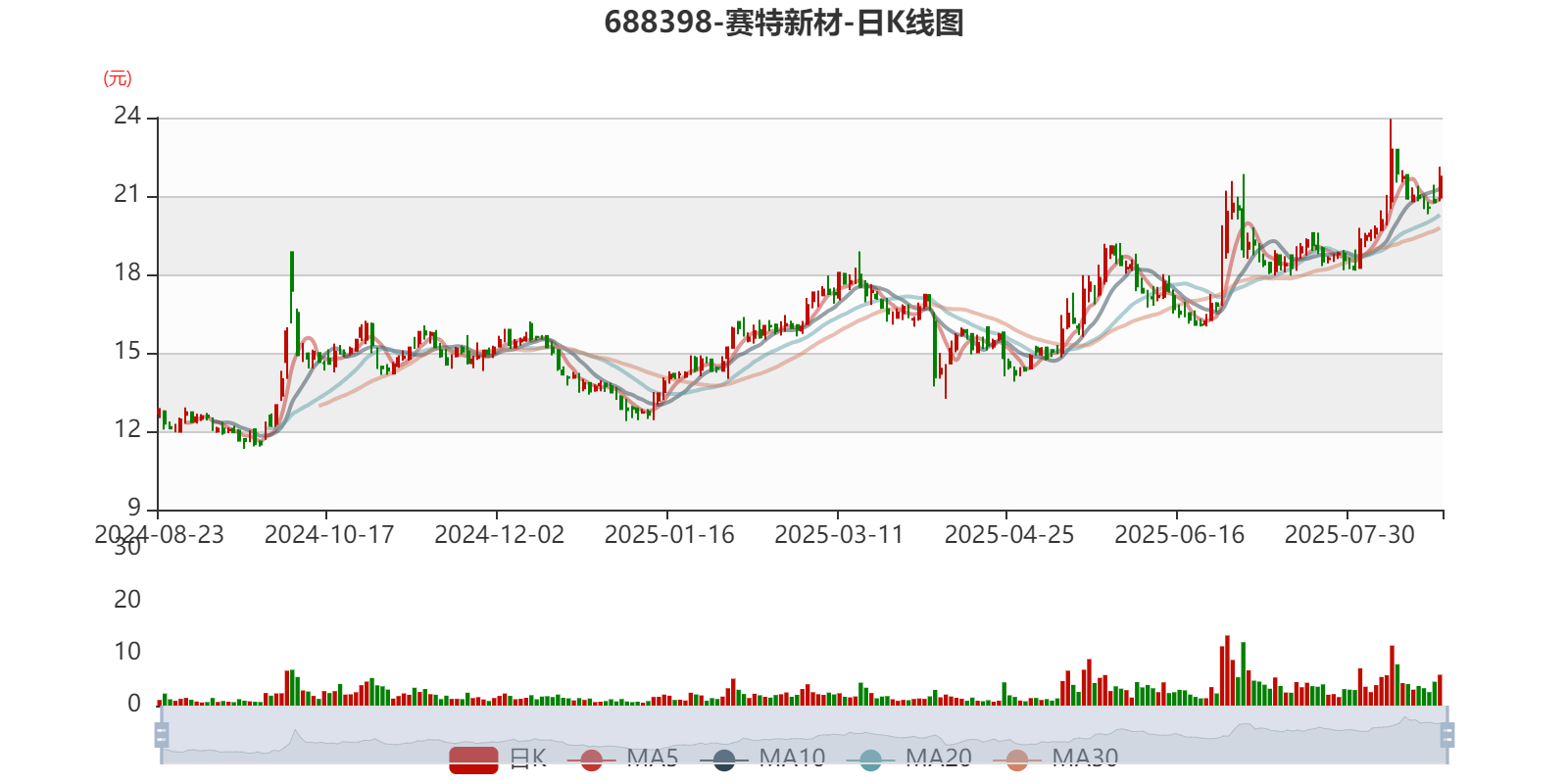Toggle the MA20 line legend
1568x784 pixels.
909,759
